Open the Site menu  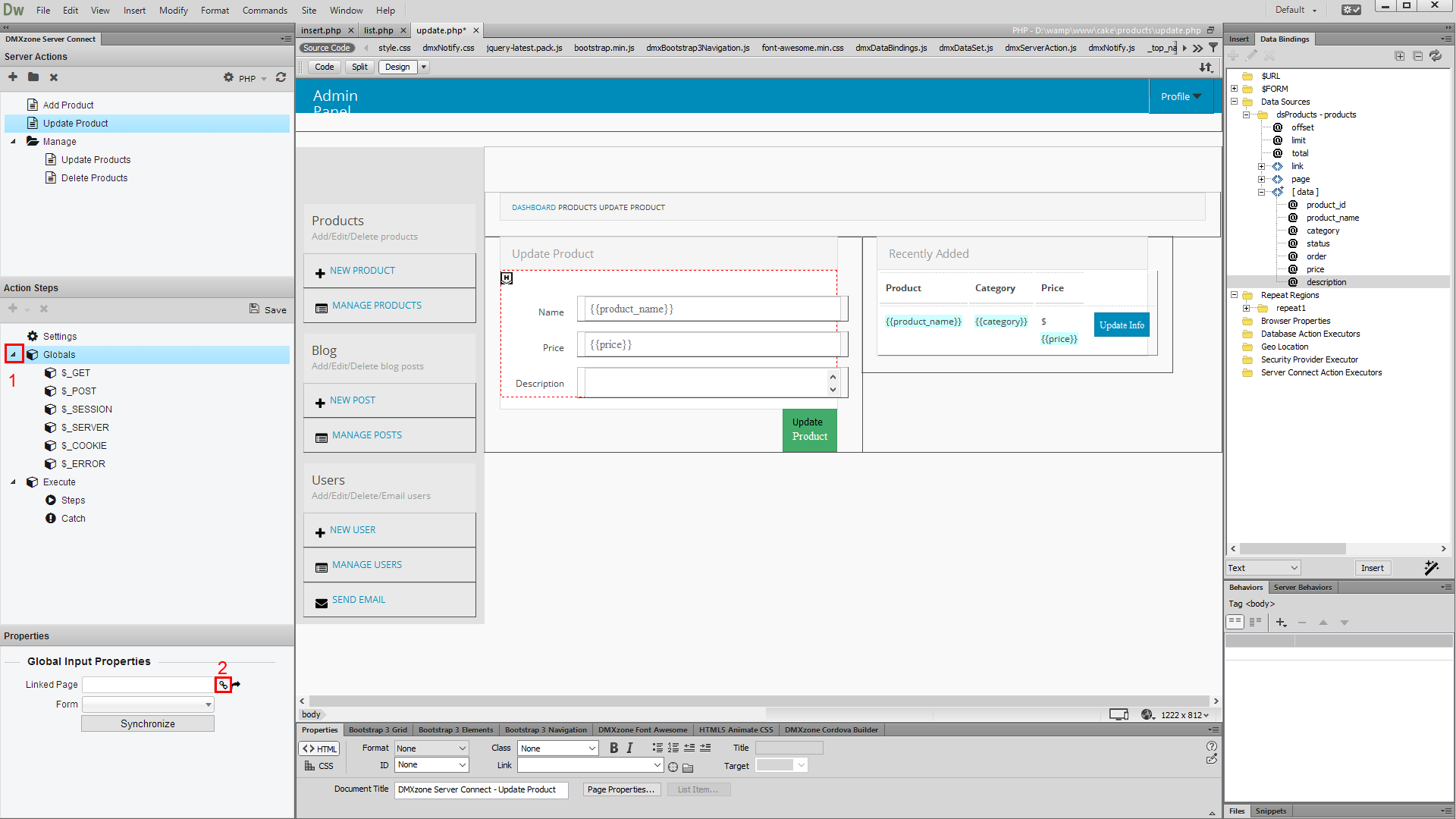(x=309, y=11)
